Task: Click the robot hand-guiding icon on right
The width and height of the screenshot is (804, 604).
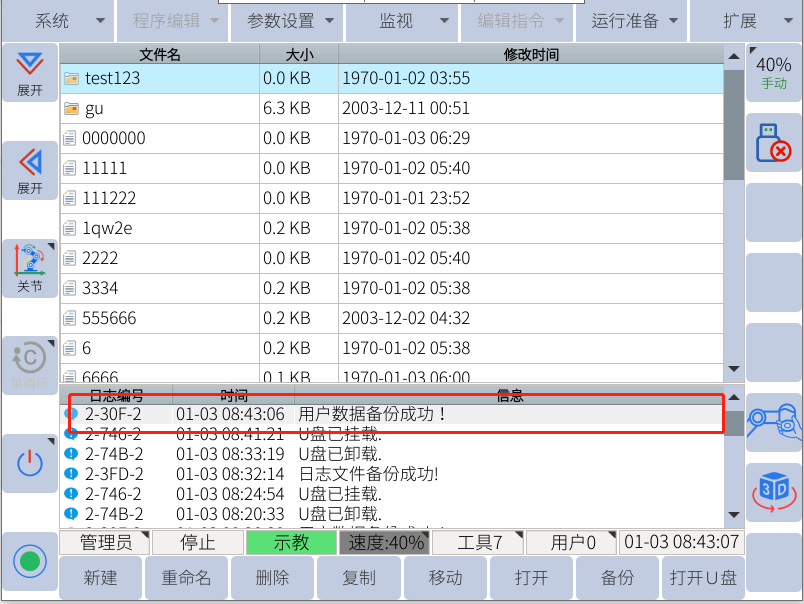Action: click(x=773, y=422)
